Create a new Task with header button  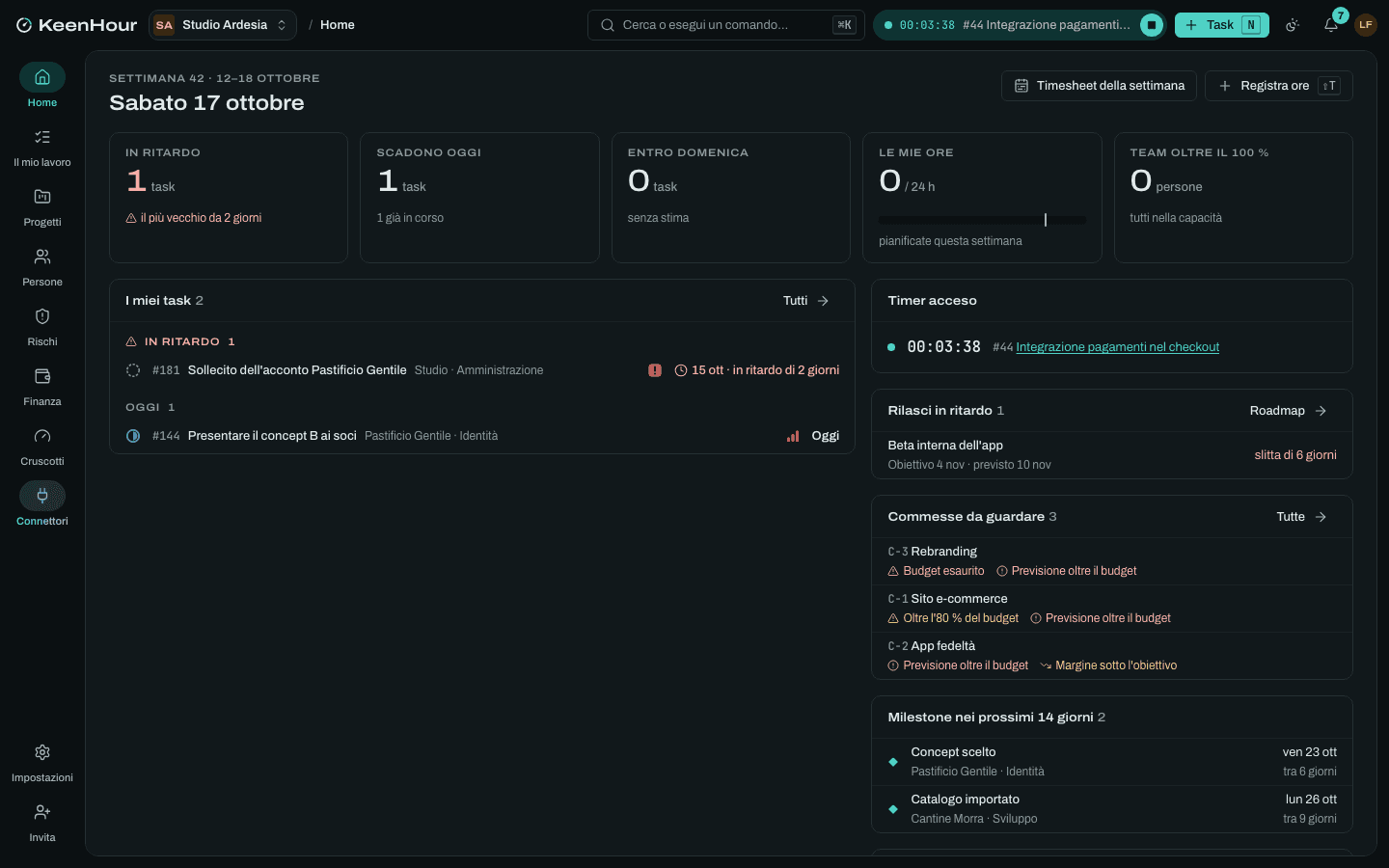click(1222, 25)
